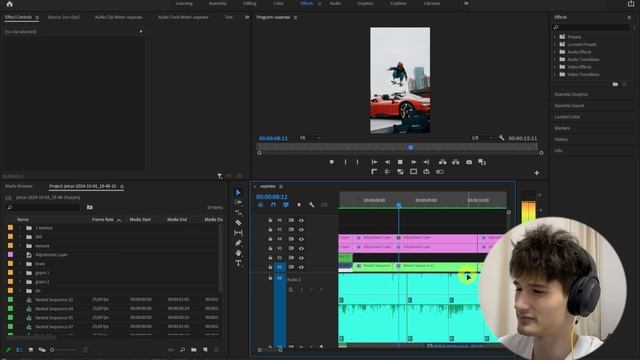Viewport: 640px width, 360px height.
Task: Go to Out point in Program monitor
Action: tap(426, 162)
